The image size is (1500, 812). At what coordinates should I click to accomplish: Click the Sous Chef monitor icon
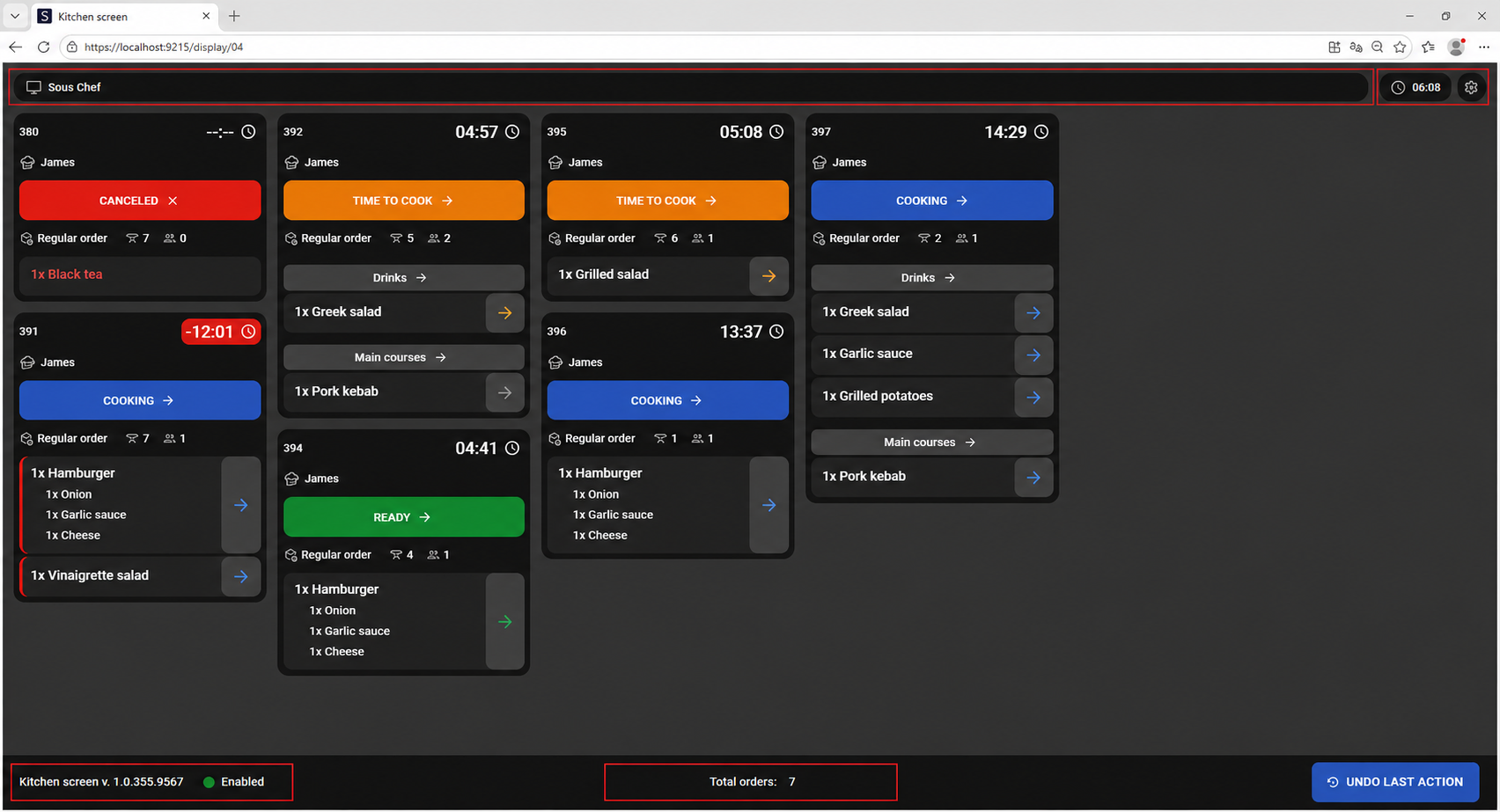pos(33,87)
